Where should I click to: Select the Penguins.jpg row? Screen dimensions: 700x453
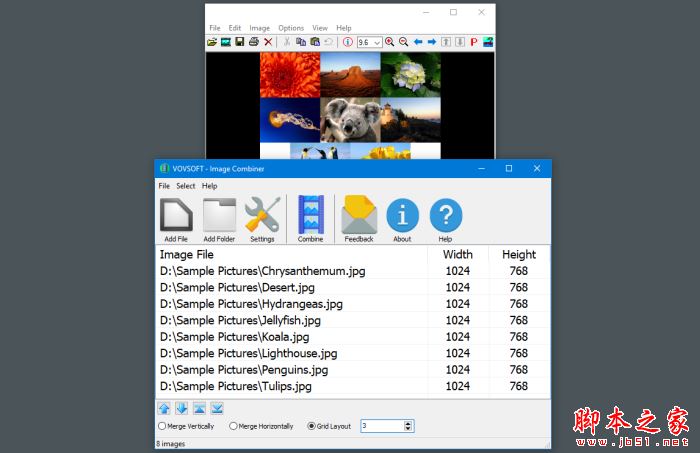[353, 370]
